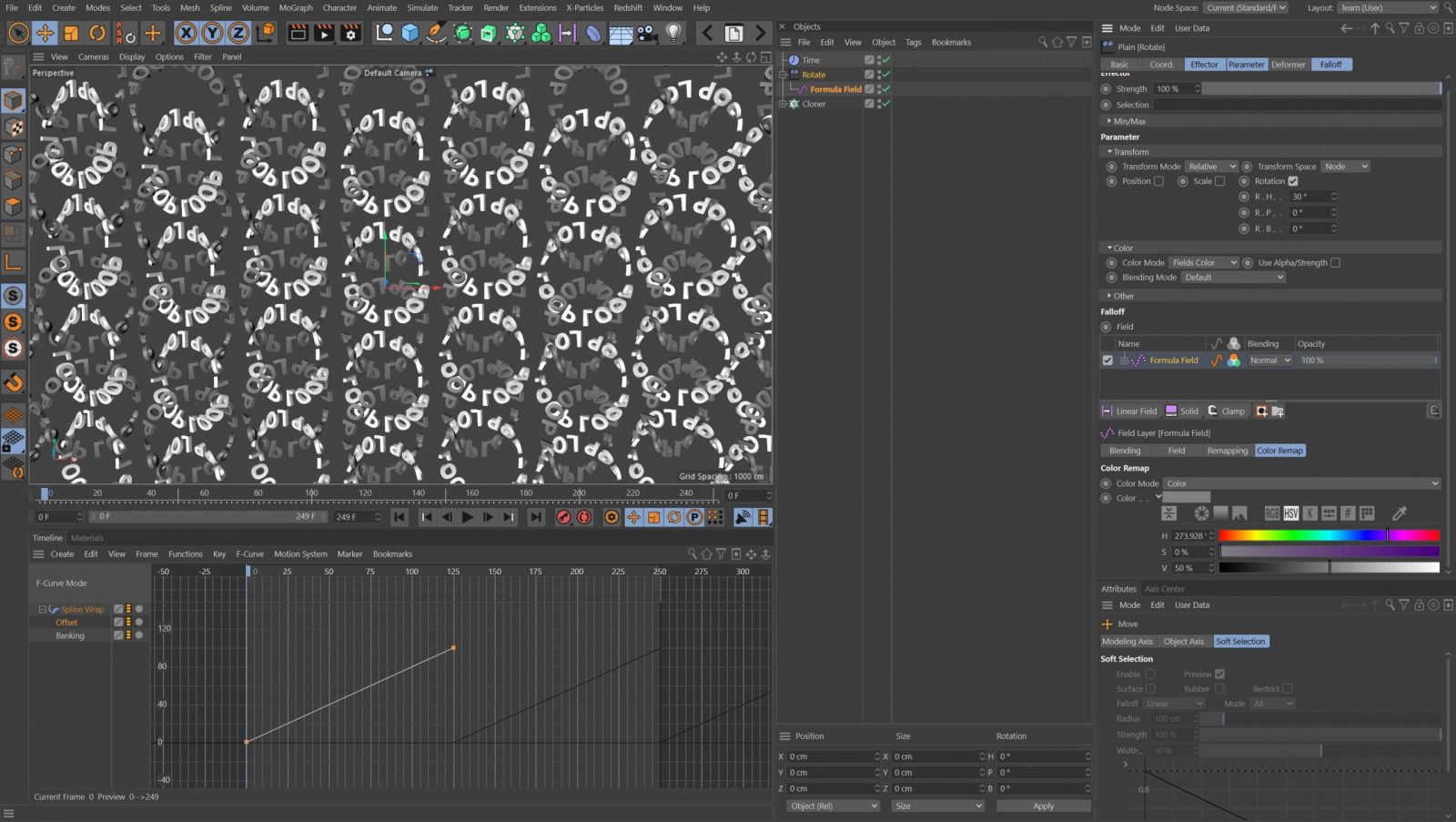The height and width of the screenshot is (822, 1456).
Task: Select the Rotate tool in top toolbar
Action: 97,34
